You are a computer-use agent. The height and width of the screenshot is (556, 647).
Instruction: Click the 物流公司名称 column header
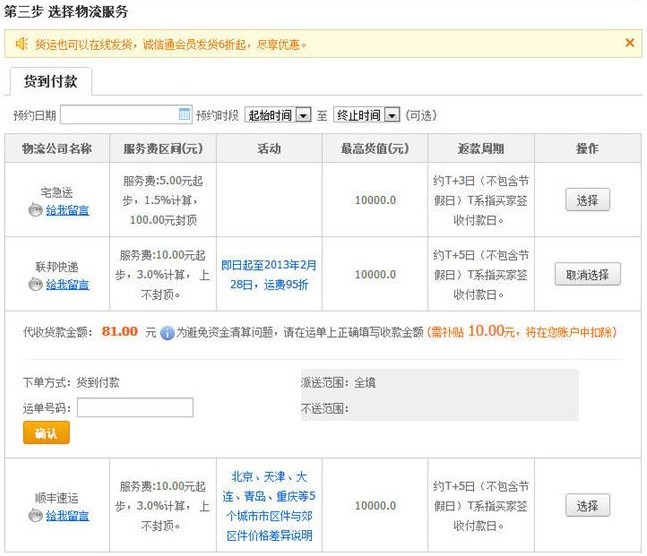click(x=57, y=148)
